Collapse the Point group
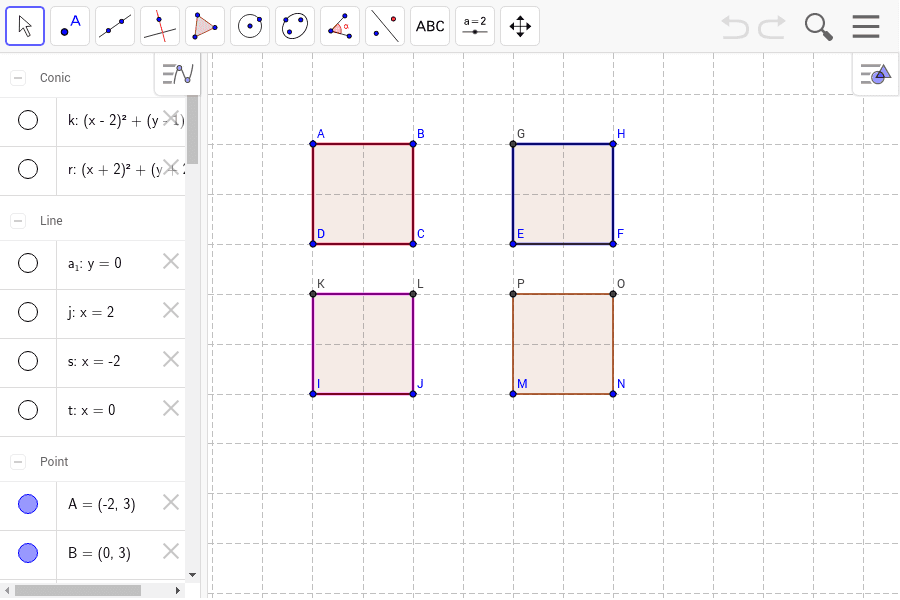 (x=18, y=462)
